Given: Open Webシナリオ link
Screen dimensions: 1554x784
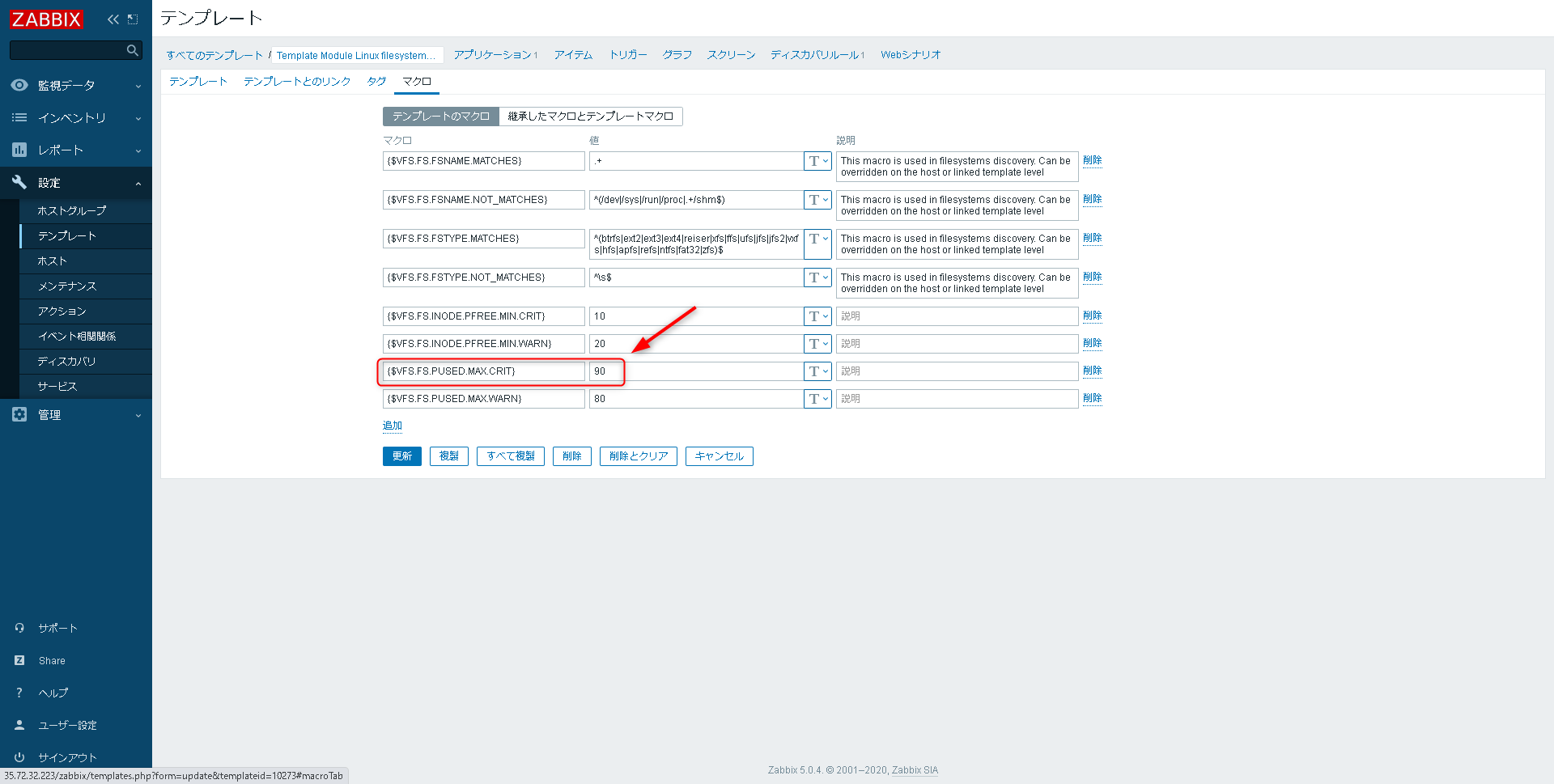Looking at the screenshot, I should (911, 55).
